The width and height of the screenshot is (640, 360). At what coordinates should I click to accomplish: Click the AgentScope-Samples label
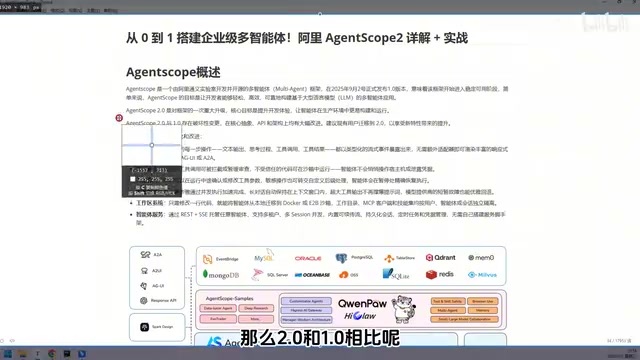[229, 299]
